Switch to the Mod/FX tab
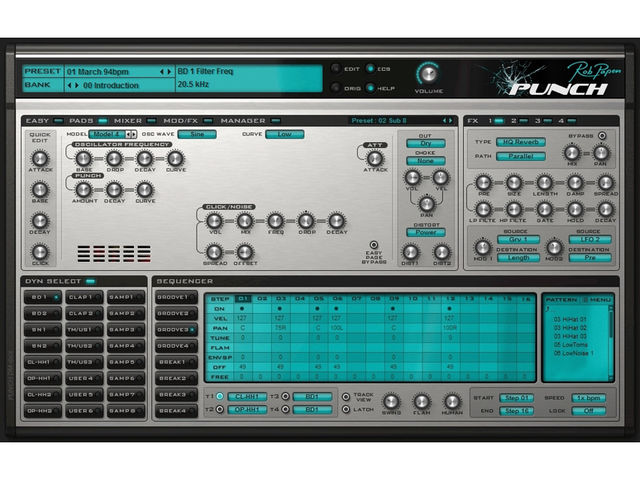The width and height of the screenshot is (640, 480). coord(188,121)
